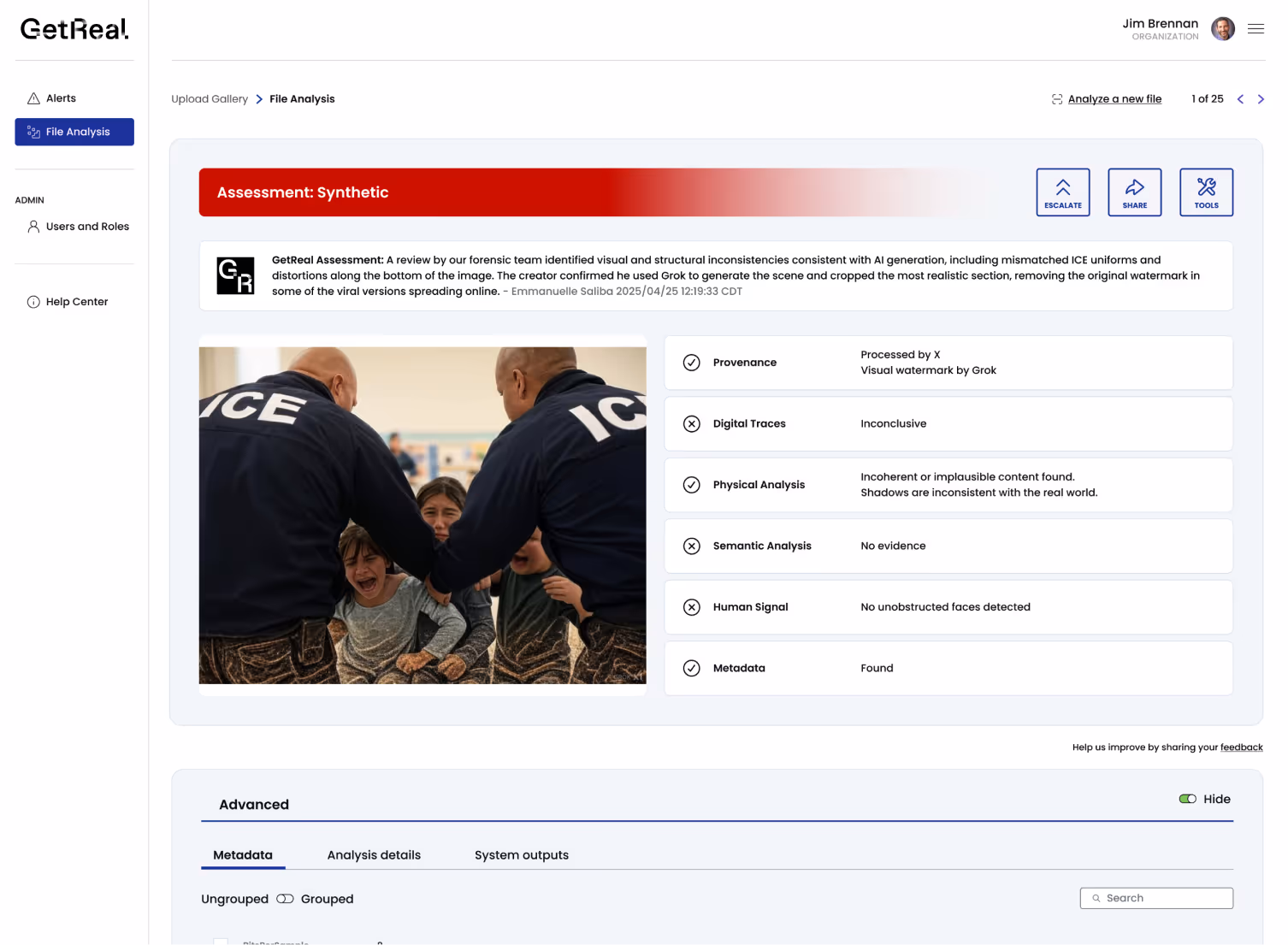This screenshot has height=945, width=1288.
Task: Click the Physical Analysis check icon
Action: [692, 485]
